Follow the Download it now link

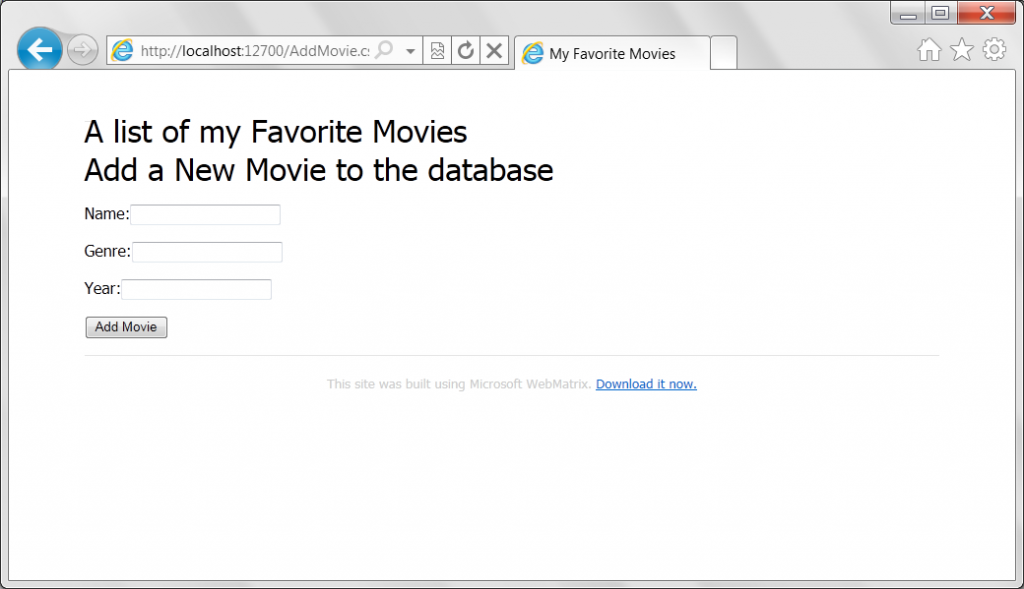[646, 384]
